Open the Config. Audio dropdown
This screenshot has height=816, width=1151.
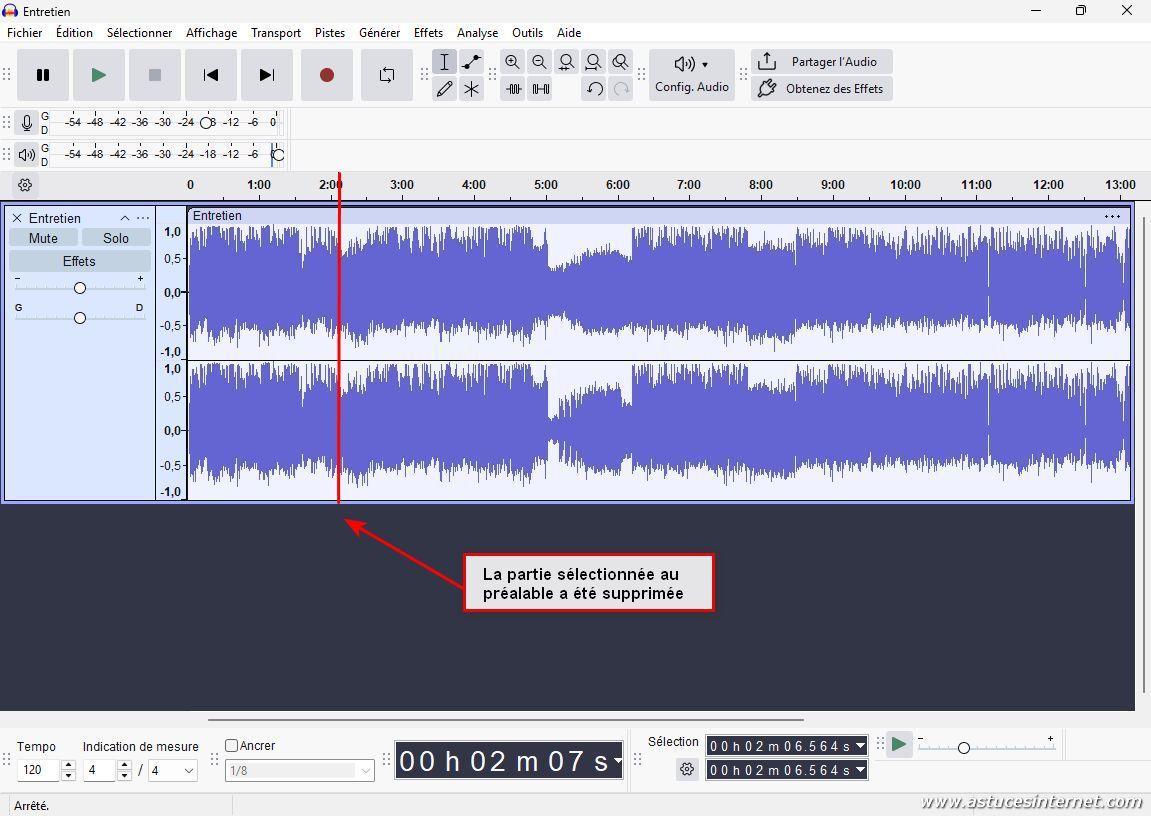point(691,75)
